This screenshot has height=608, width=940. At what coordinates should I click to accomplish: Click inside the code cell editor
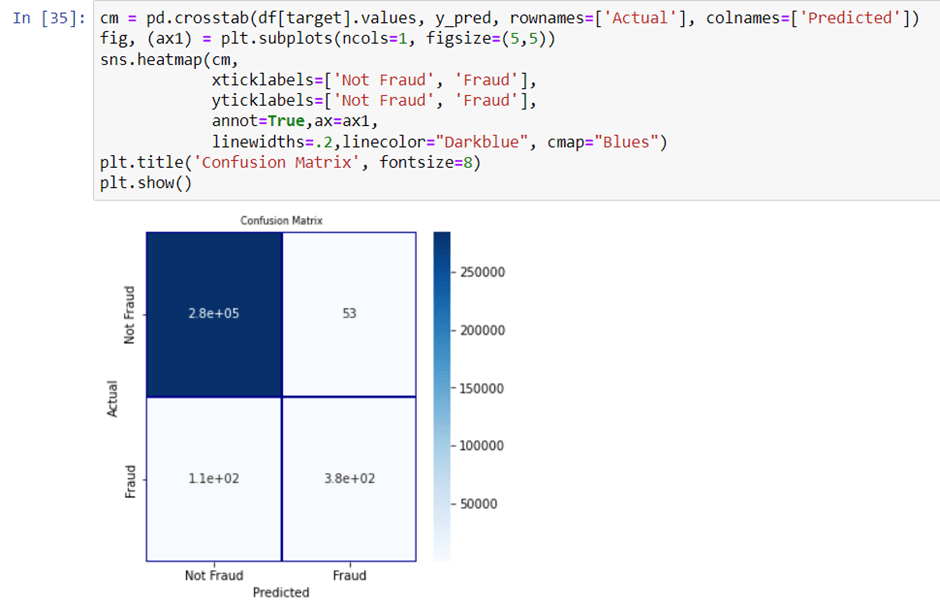517,100
